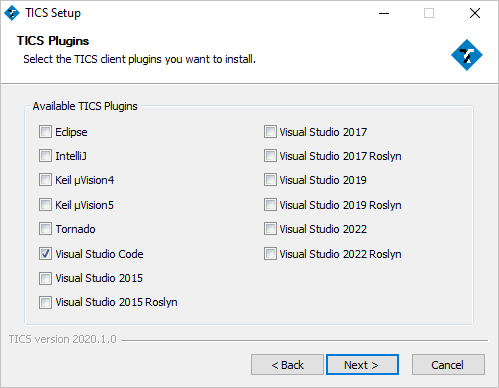This screenshot has height=388, width=499.
Task: Go back with the < Back button
Action: 287,365
